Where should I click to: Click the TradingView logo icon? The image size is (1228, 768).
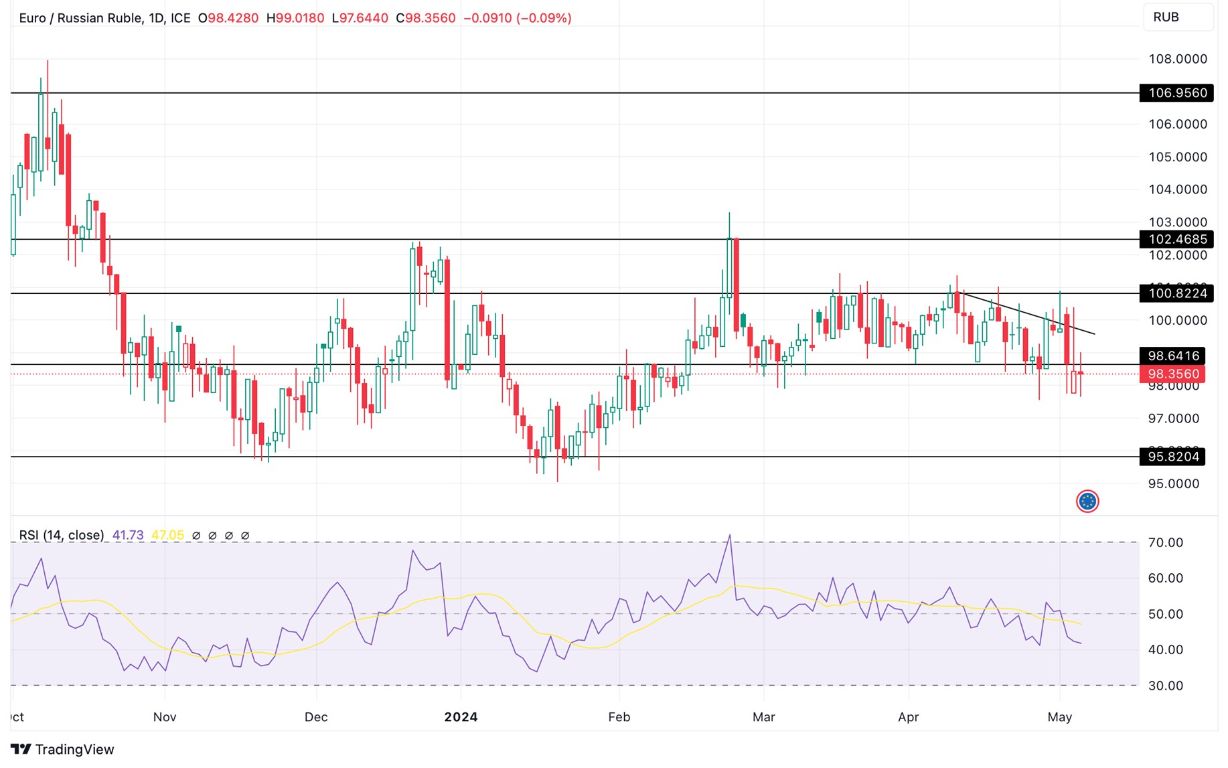19,749
